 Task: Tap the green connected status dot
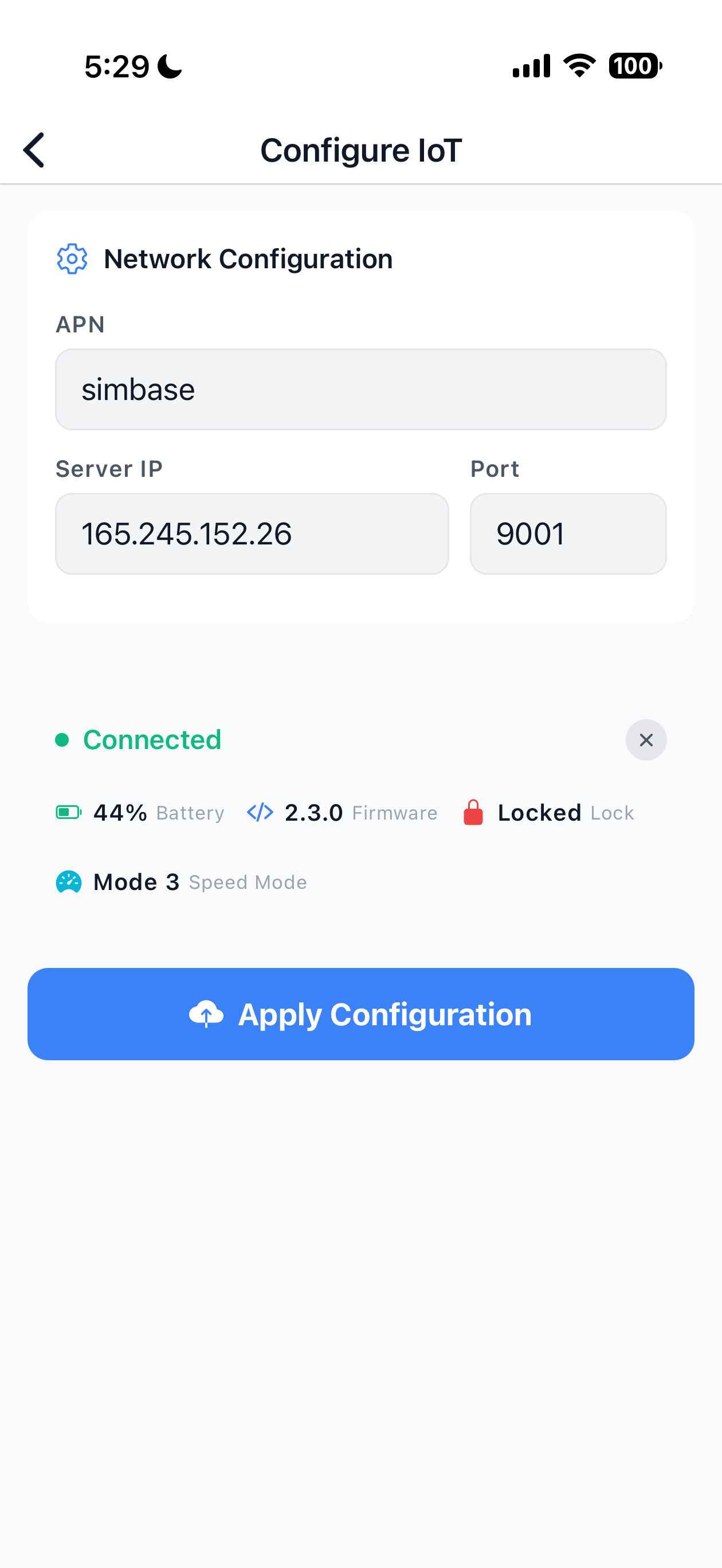coord(62,740)
